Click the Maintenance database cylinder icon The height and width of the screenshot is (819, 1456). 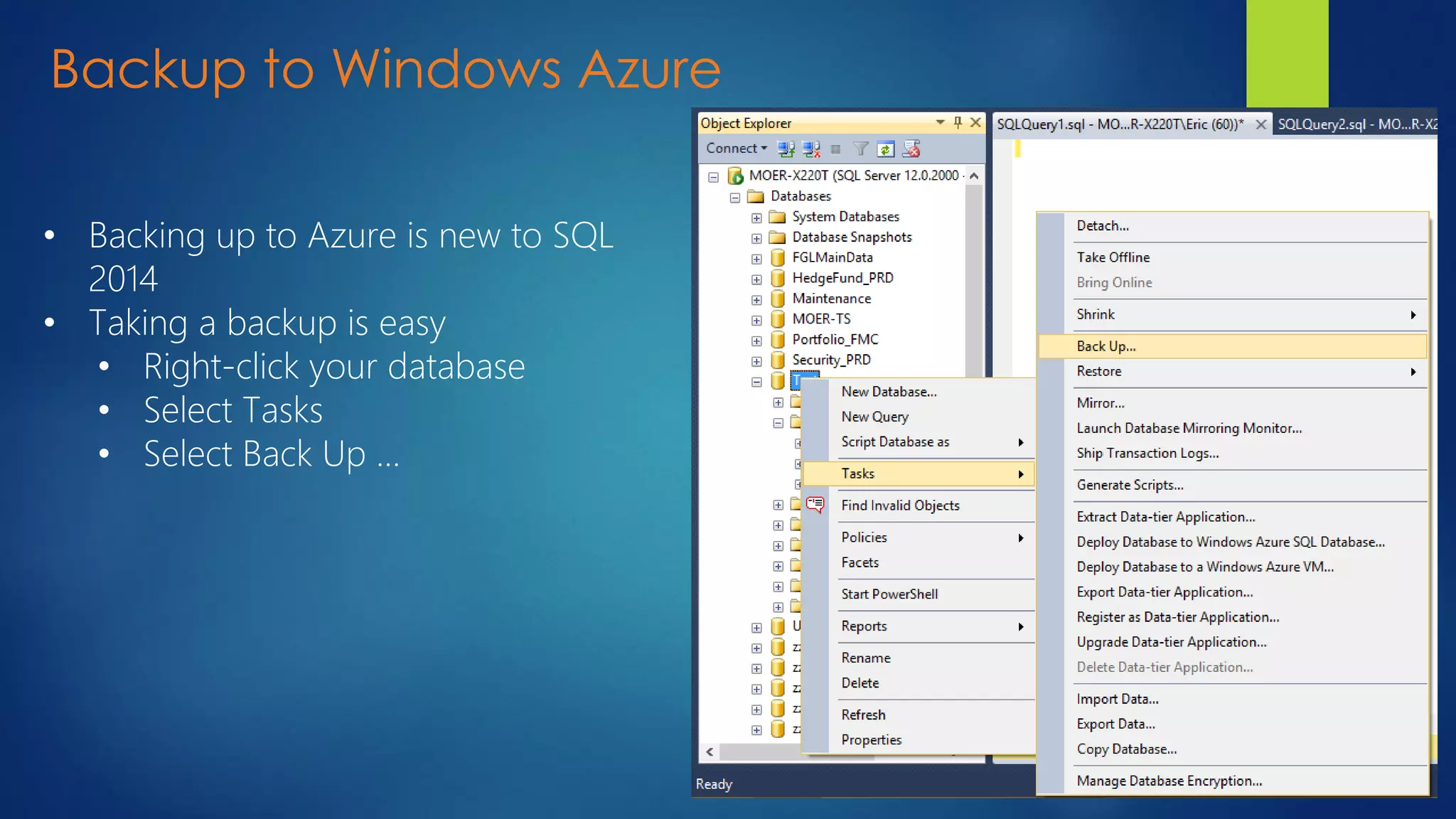pyautogui.click(x=778, y=299)
